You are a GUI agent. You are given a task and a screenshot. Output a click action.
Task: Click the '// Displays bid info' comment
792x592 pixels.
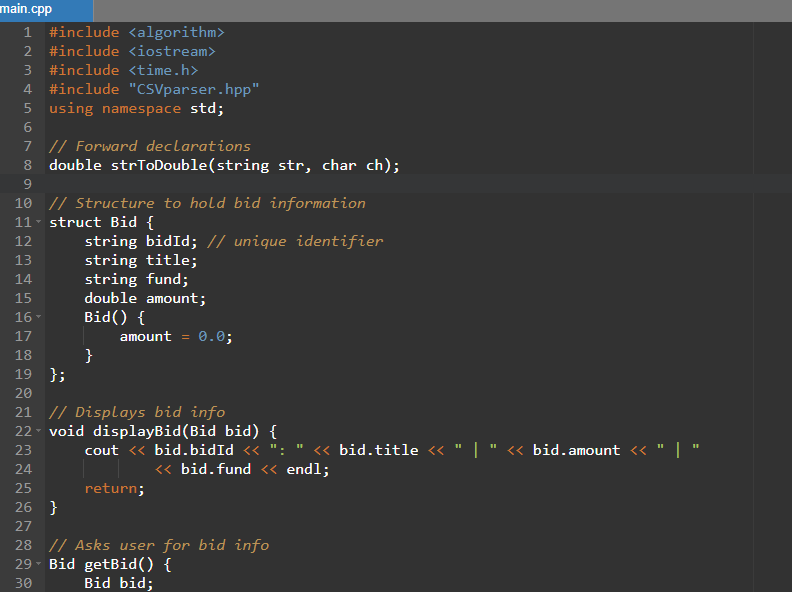pos(137,412)
